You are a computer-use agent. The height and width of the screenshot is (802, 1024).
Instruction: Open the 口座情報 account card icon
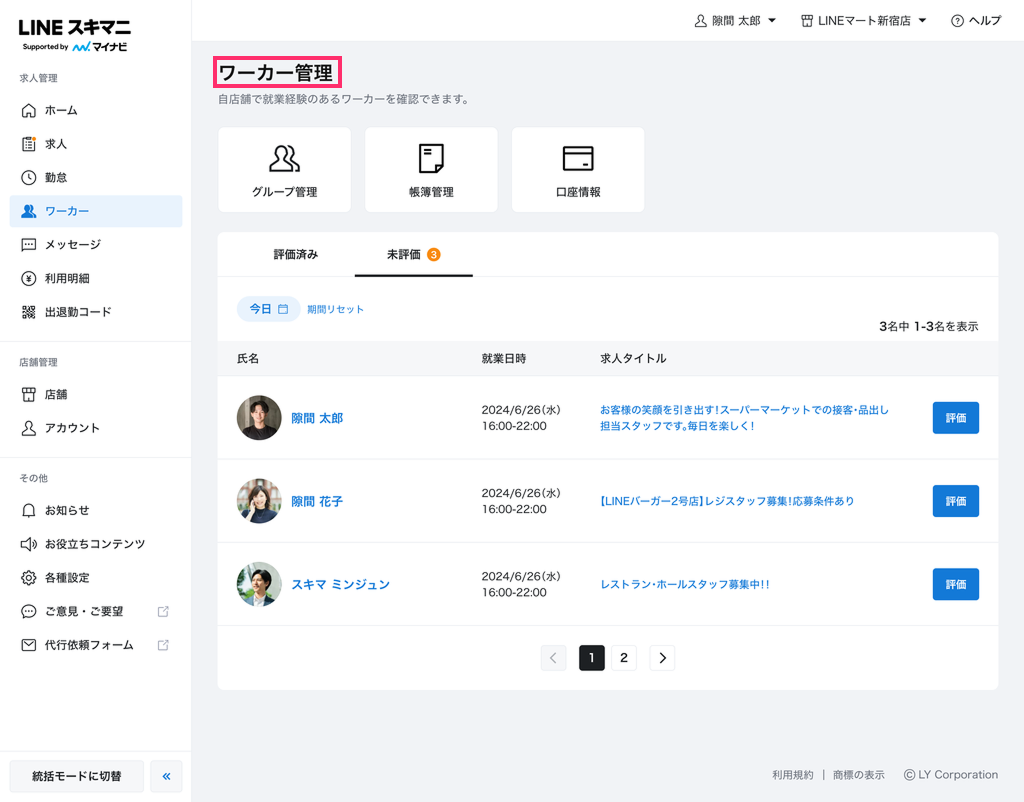pyautogui.click(x=578, y=159)
